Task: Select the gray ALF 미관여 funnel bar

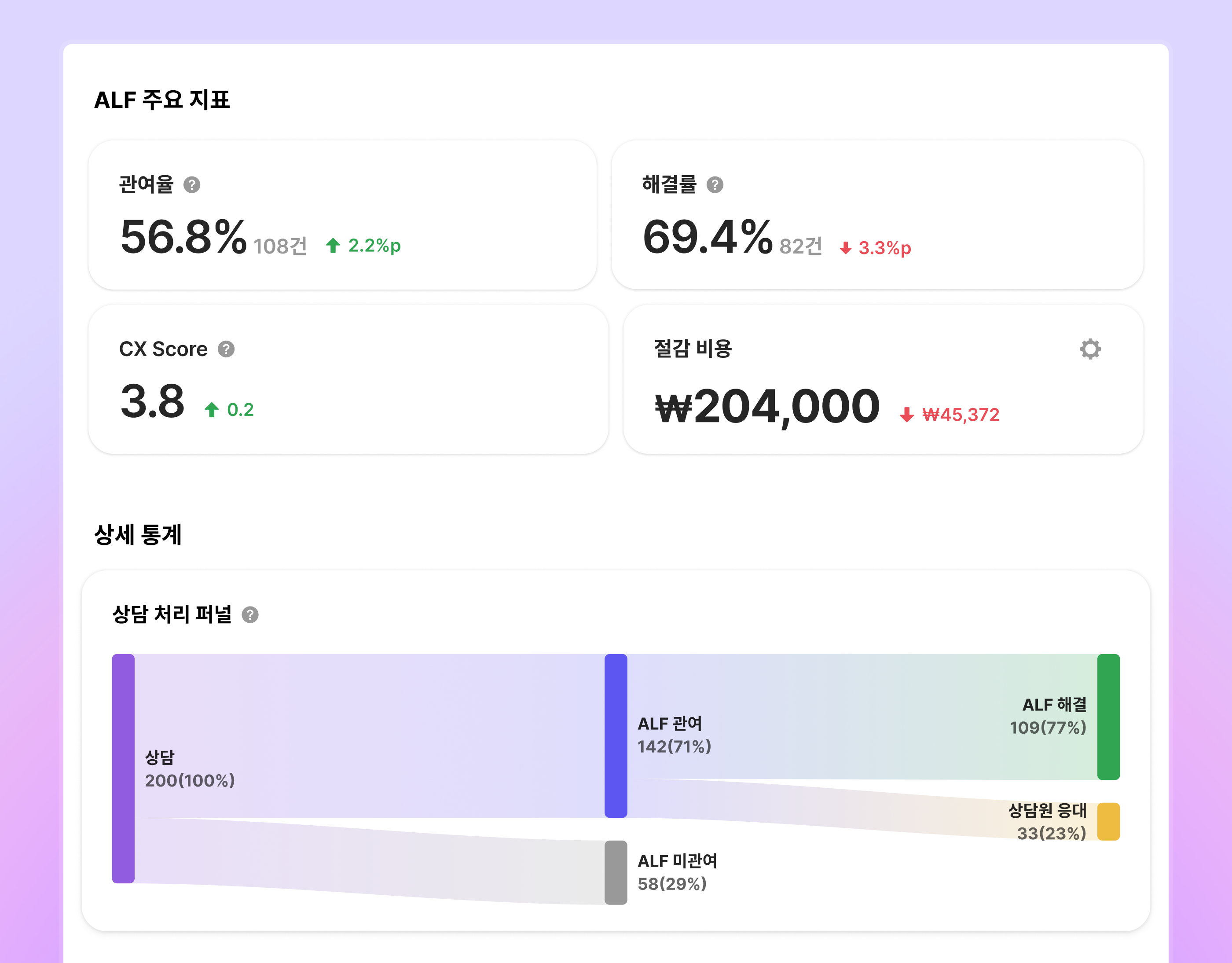Action: (x=616, y=872)
